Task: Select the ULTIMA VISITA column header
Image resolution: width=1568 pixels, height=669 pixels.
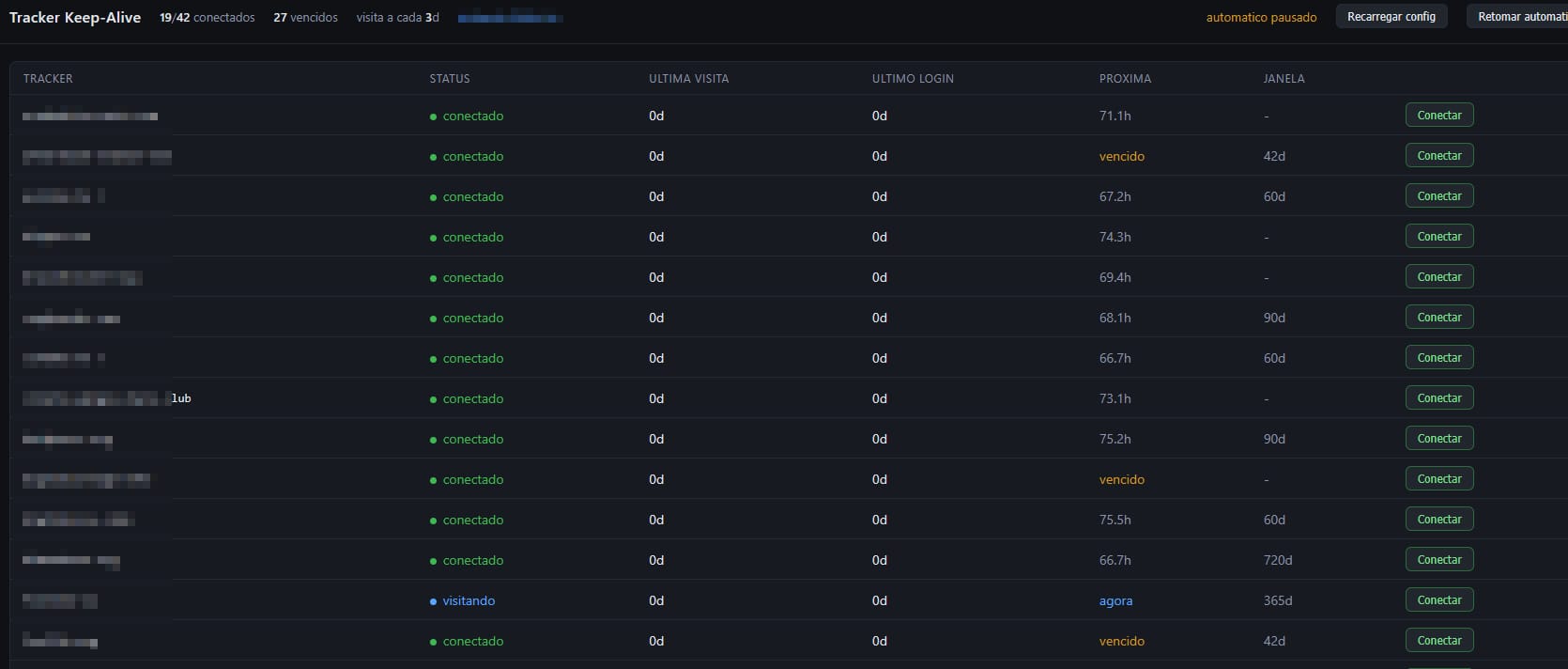Action: tap(688, 79)
